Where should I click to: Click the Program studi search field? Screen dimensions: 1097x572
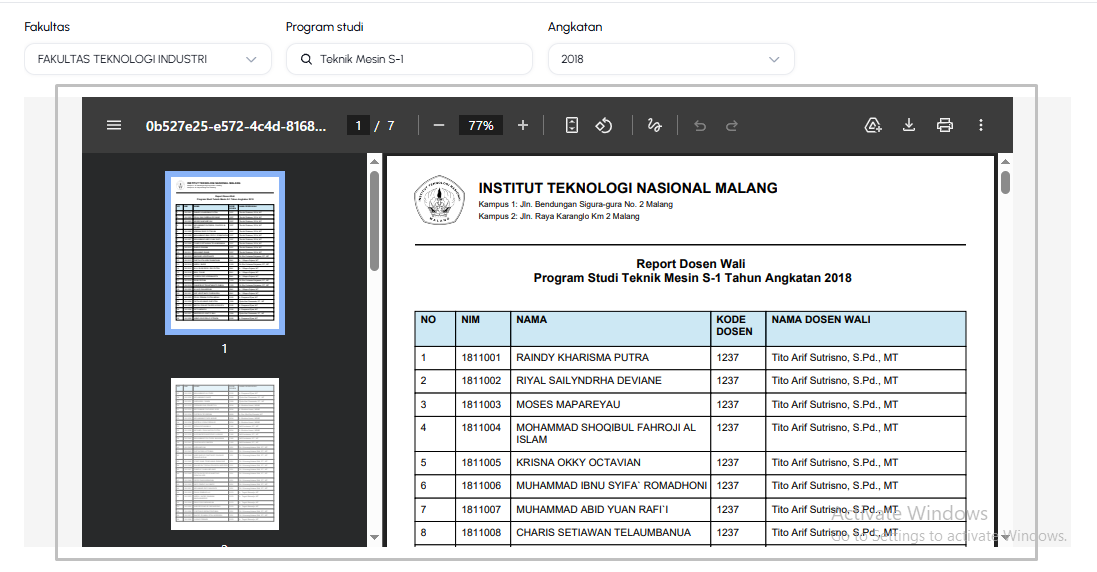click(409, 59)
